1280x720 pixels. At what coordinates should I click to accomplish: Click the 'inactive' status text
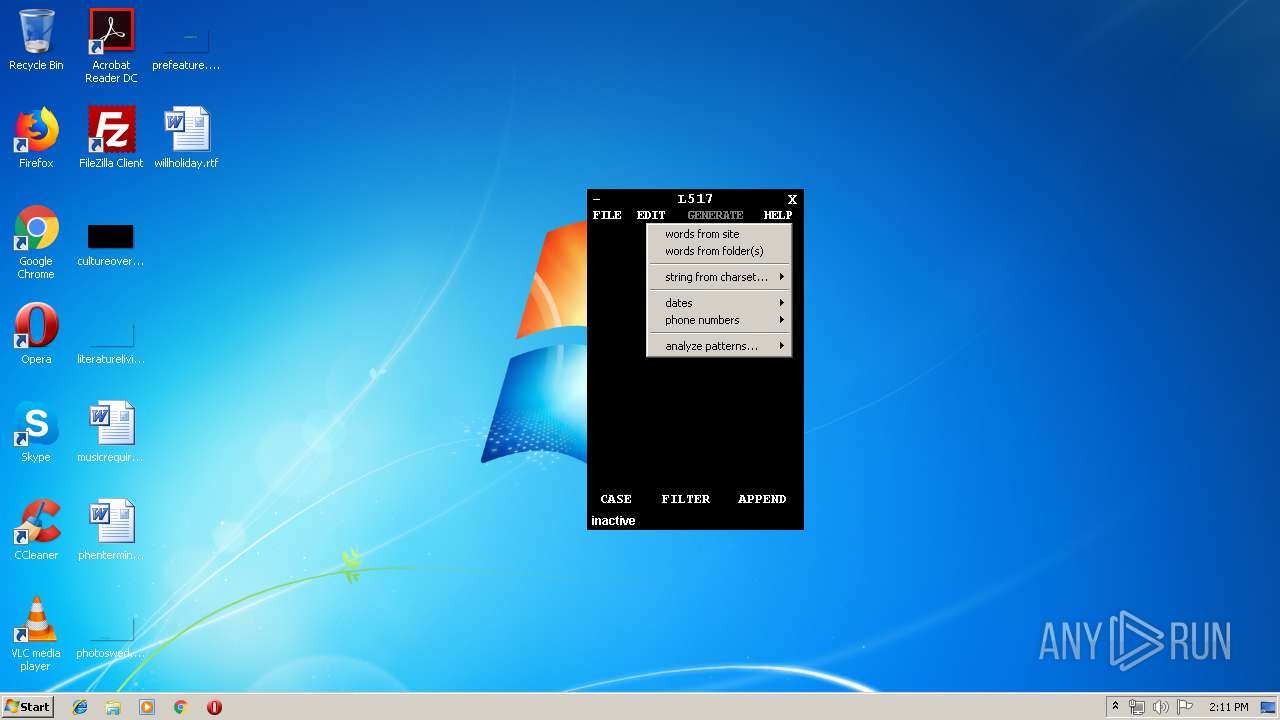coord(613,521)
